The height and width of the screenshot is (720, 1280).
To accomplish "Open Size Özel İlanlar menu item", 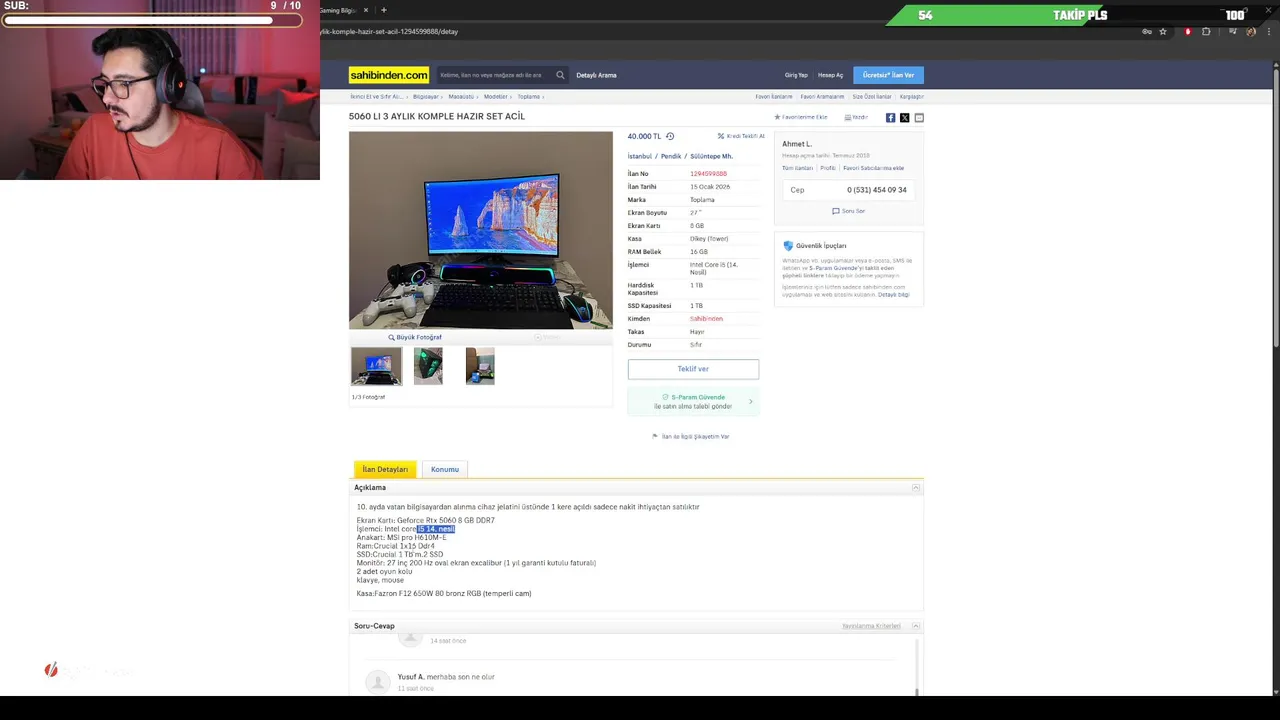I will pos(871,97).
